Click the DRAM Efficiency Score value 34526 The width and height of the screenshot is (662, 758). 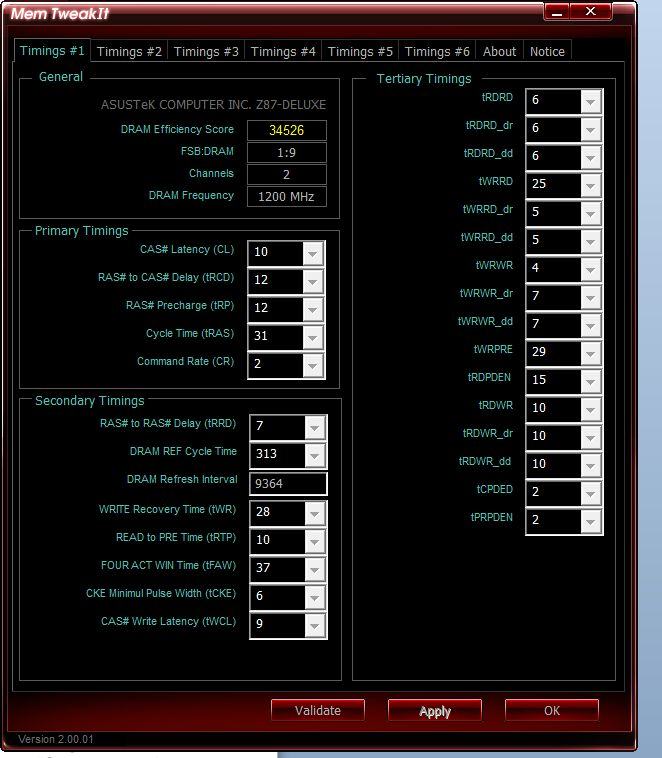point(287,130)
